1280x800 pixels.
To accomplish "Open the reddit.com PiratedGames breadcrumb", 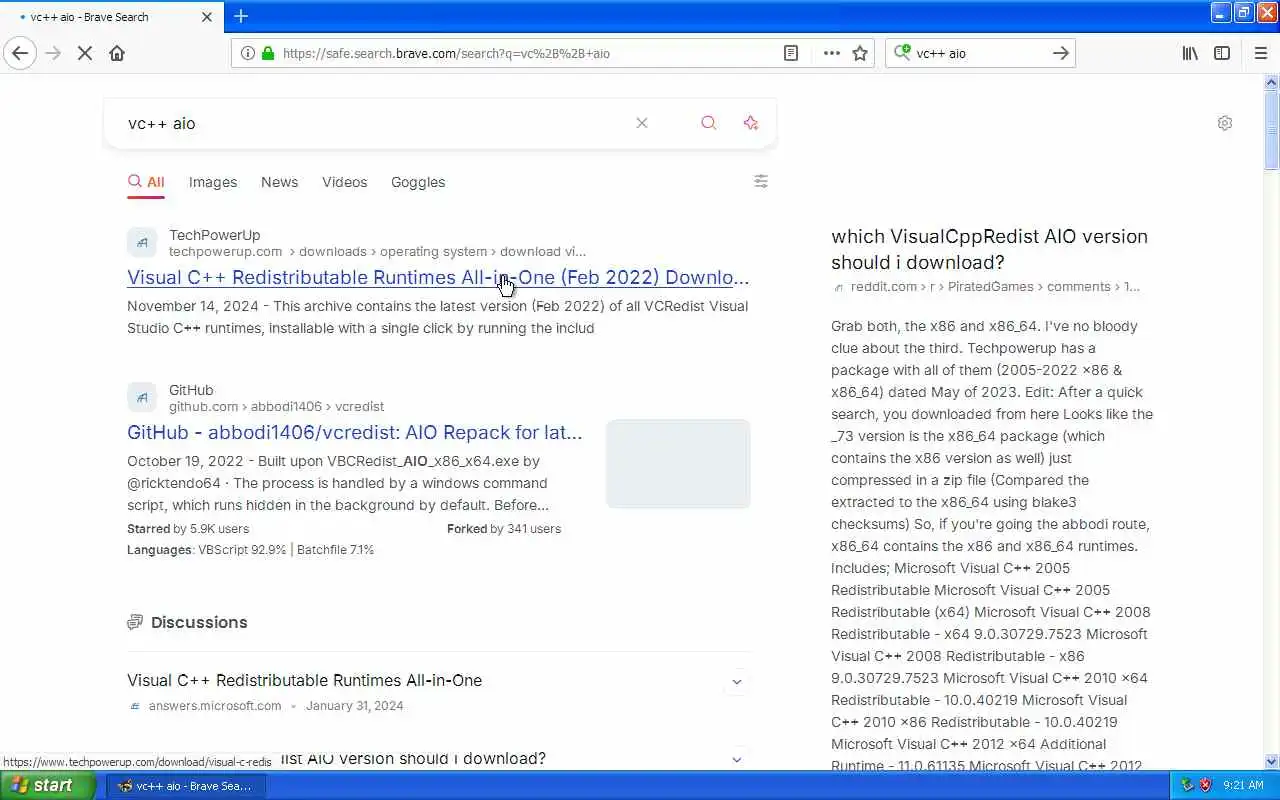I will (995, 286).
